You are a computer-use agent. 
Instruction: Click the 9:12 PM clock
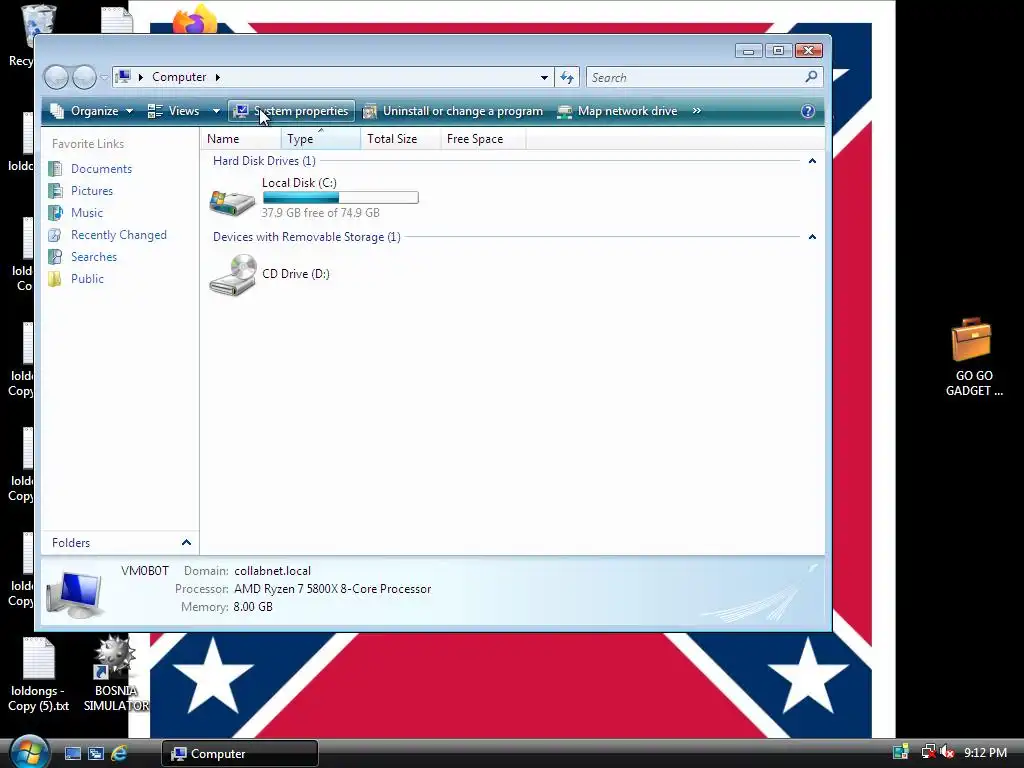tap(985, 753)
